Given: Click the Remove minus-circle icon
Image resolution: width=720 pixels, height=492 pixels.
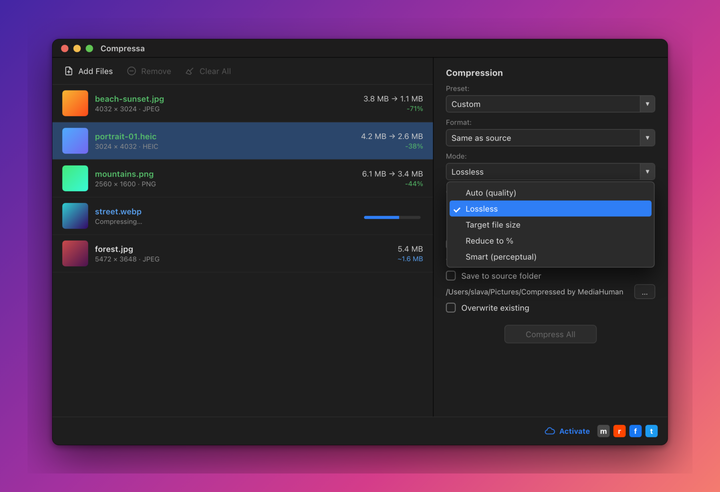Looking at the screenshot, I should pyautogui.click(x=131, y=71).
